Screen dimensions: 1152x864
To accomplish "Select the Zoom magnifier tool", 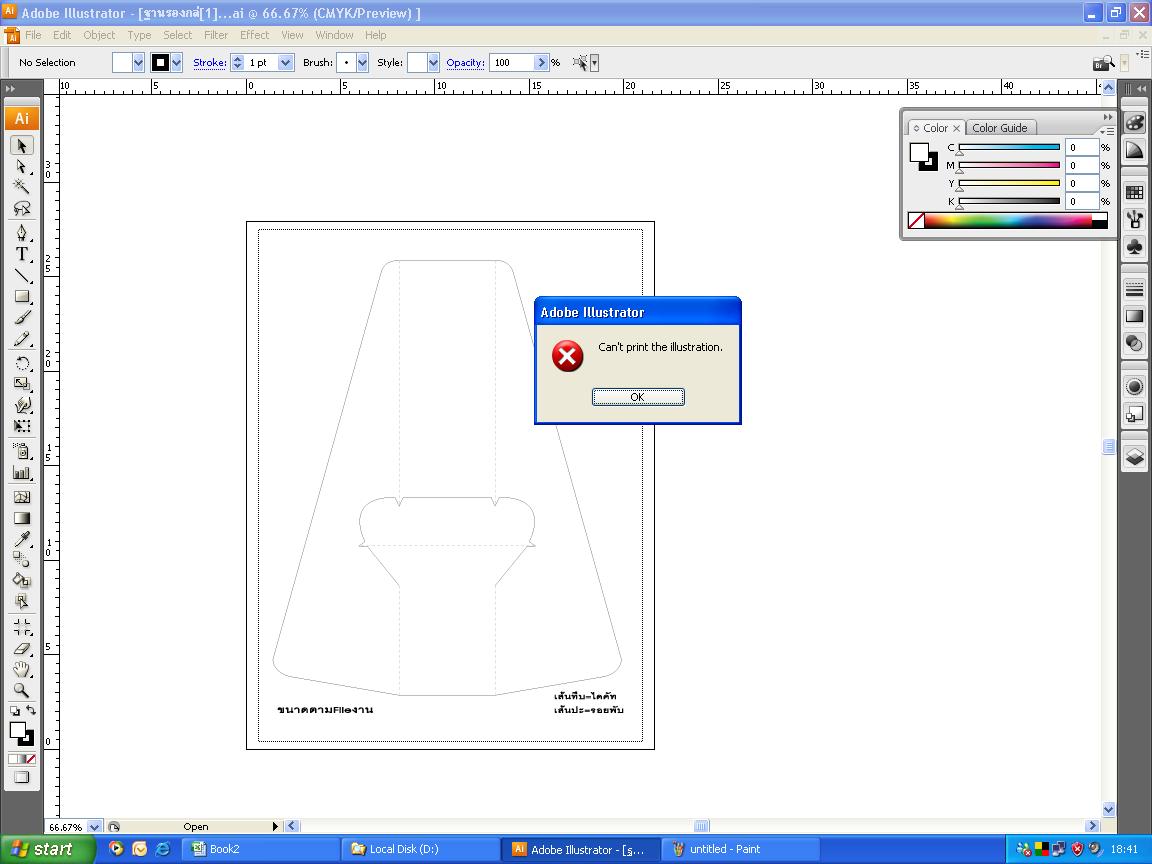I will [x=21, y=691].
